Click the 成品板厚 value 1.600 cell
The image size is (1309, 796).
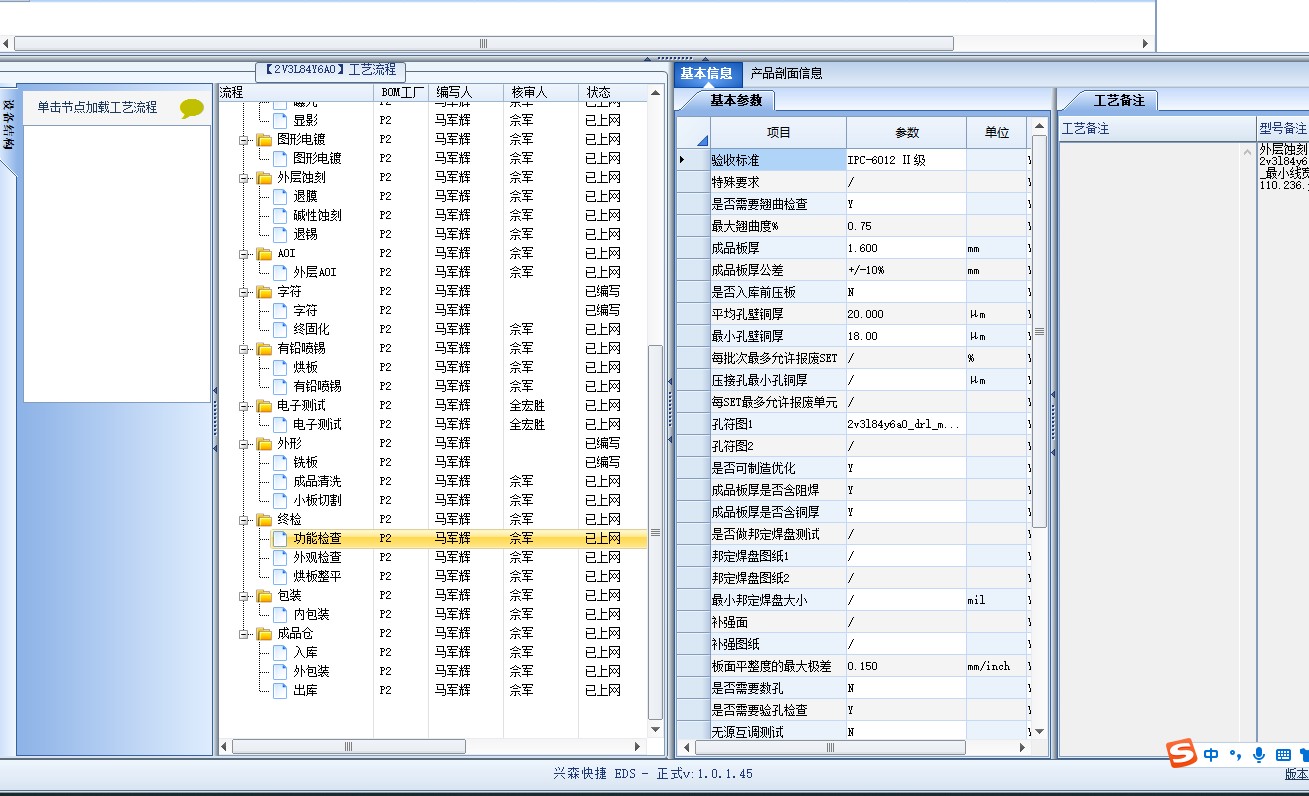tap(906, 248)
